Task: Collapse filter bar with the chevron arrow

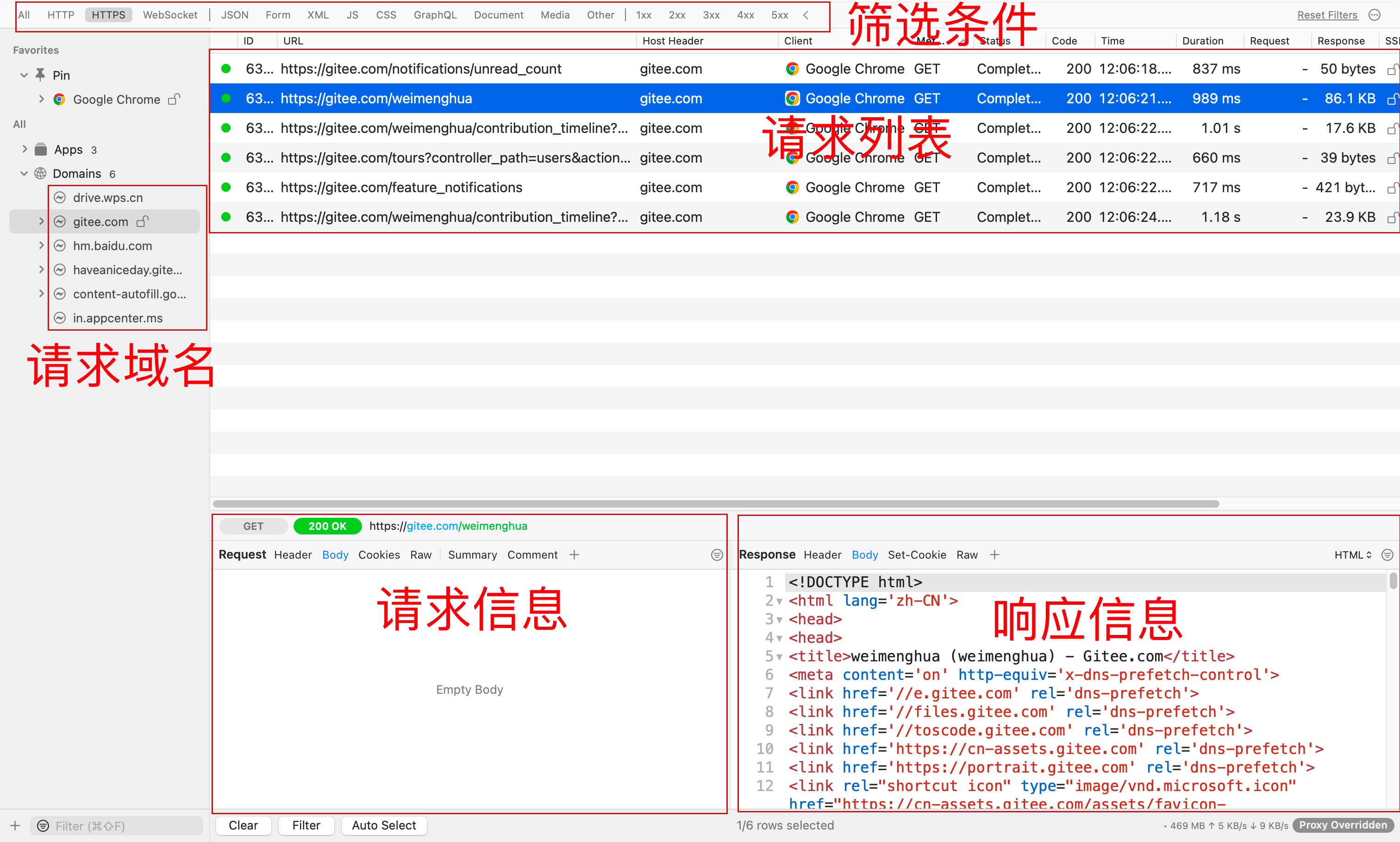Action: click(x=806, y=15)
